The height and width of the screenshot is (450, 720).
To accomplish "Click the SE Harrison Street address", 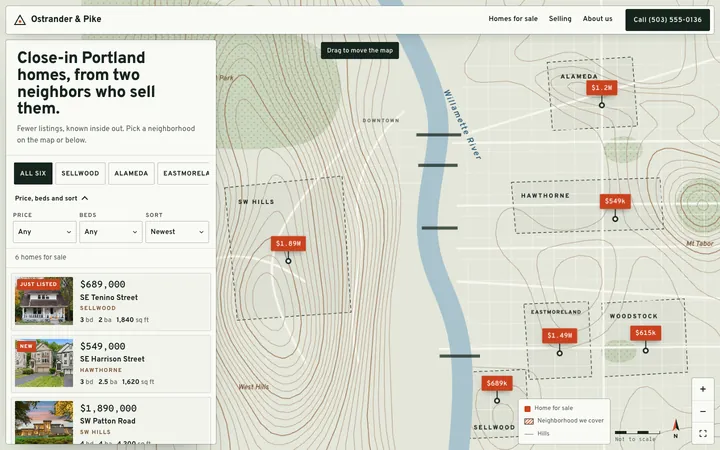I will click(x=112, y=359).
